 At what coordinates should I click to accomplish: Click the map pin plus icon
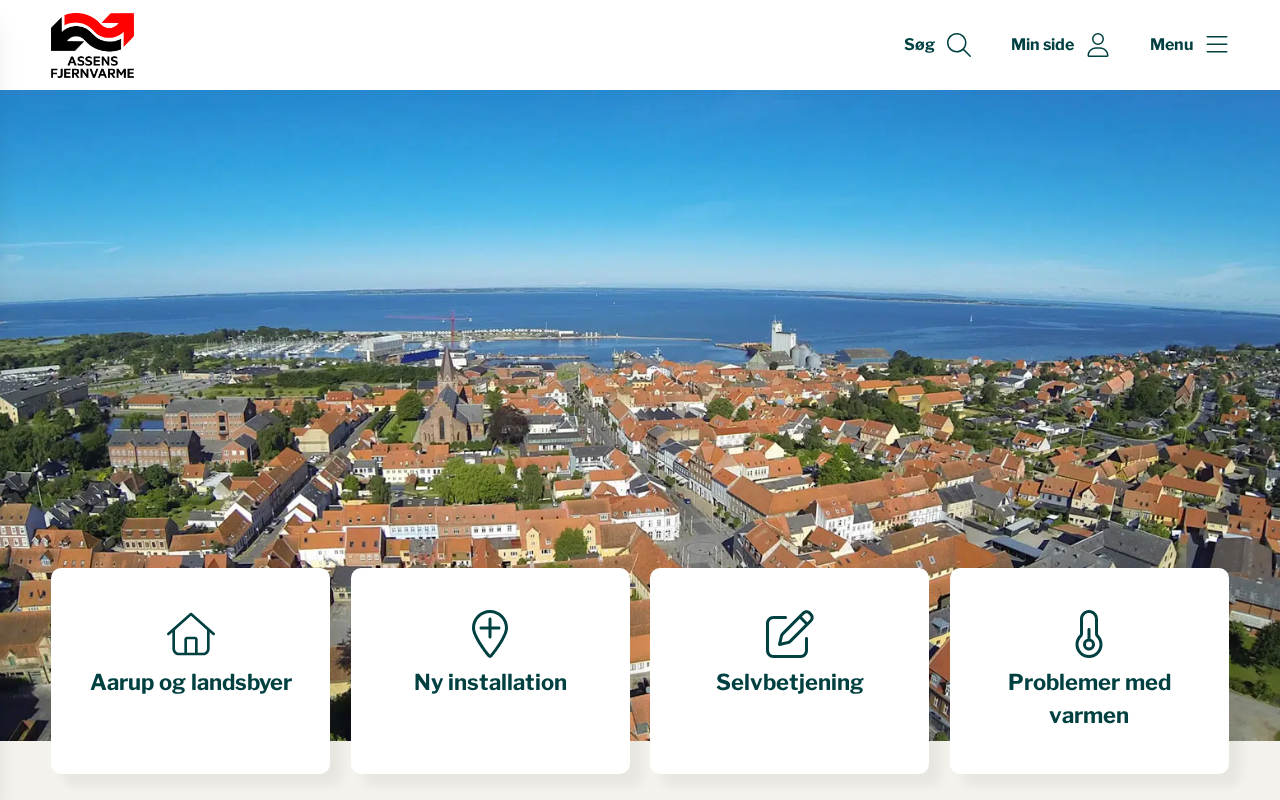[x=490, y=634]
